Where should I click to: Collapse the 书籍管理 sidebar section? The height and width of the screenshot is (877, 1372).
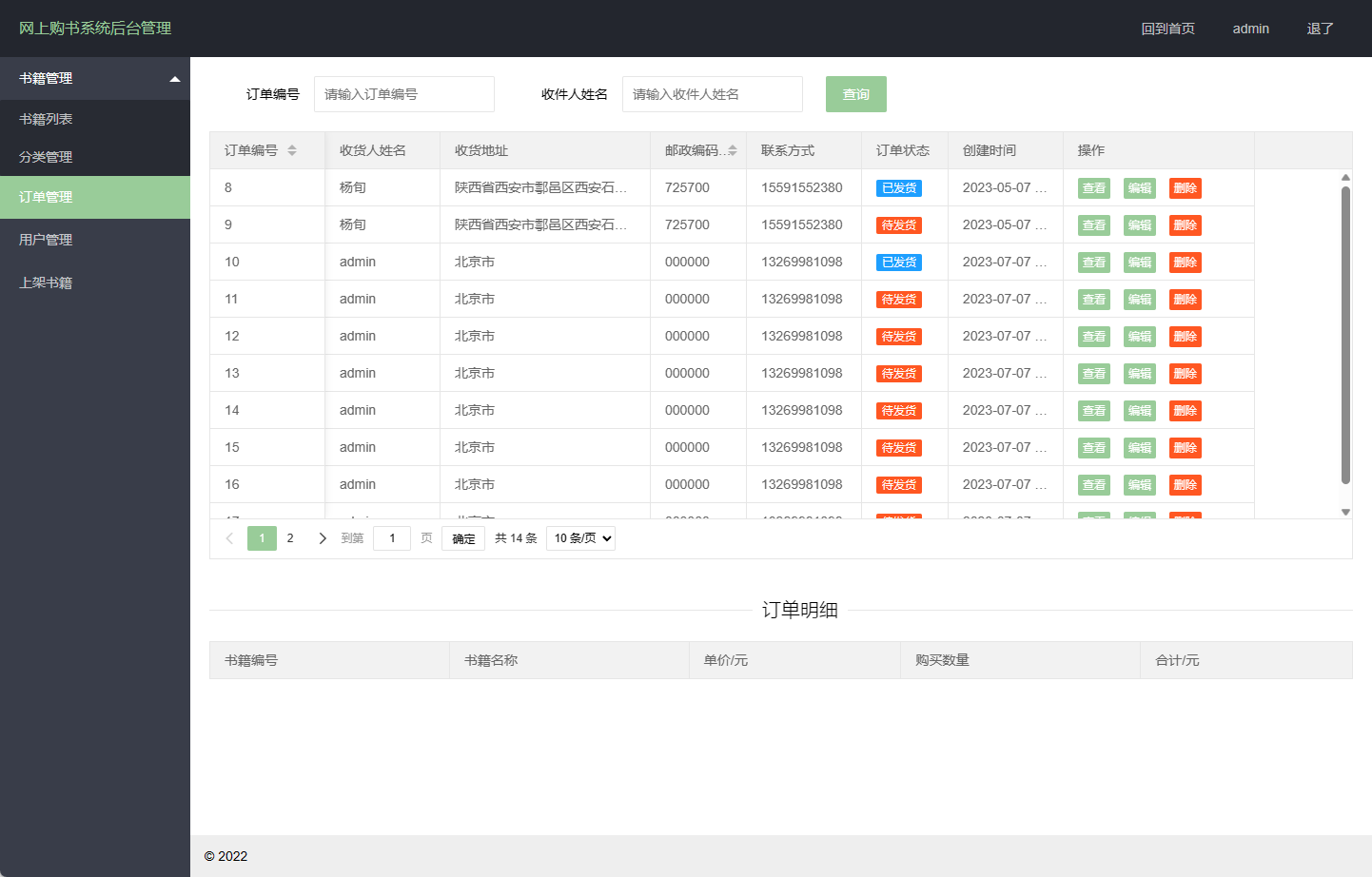(x=95, y=78)
